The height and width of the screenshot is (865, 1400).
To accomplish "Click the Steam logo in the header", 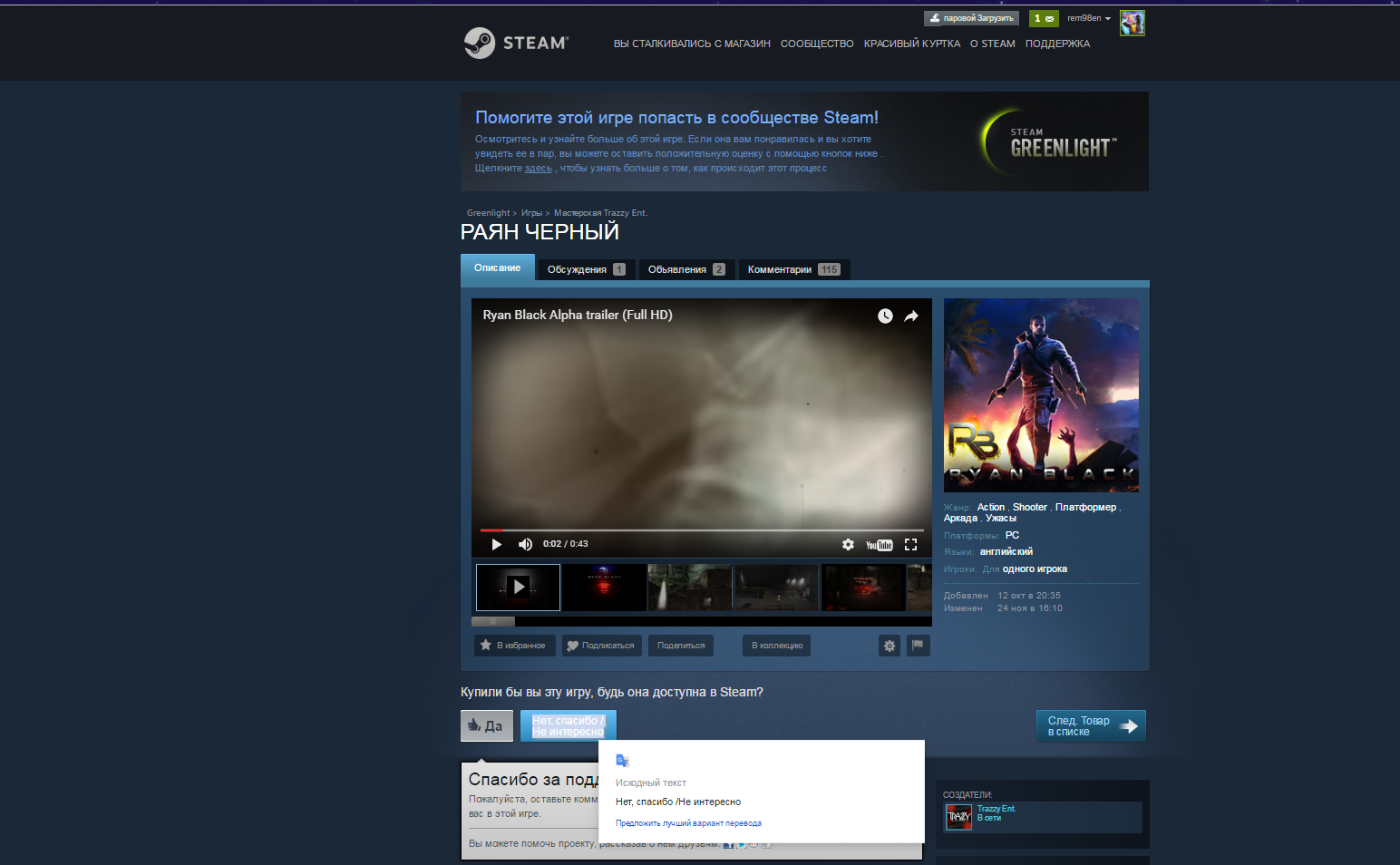I will [516, 43].
